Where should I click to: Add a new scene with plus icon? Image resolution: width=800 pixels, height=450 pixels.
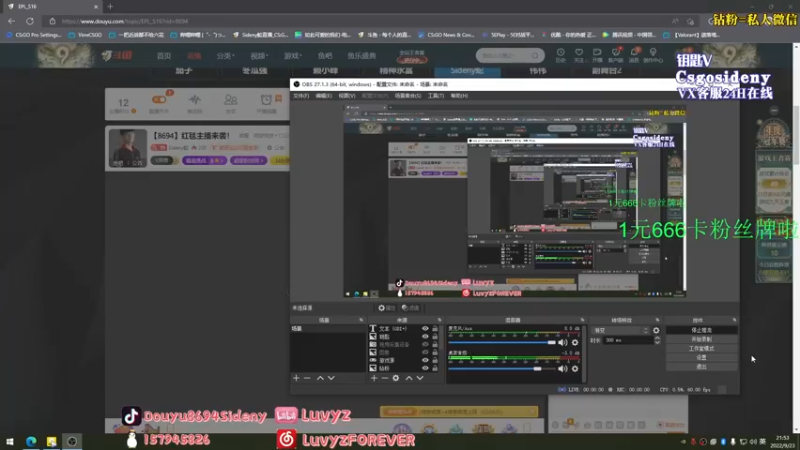tap(296, 378)
